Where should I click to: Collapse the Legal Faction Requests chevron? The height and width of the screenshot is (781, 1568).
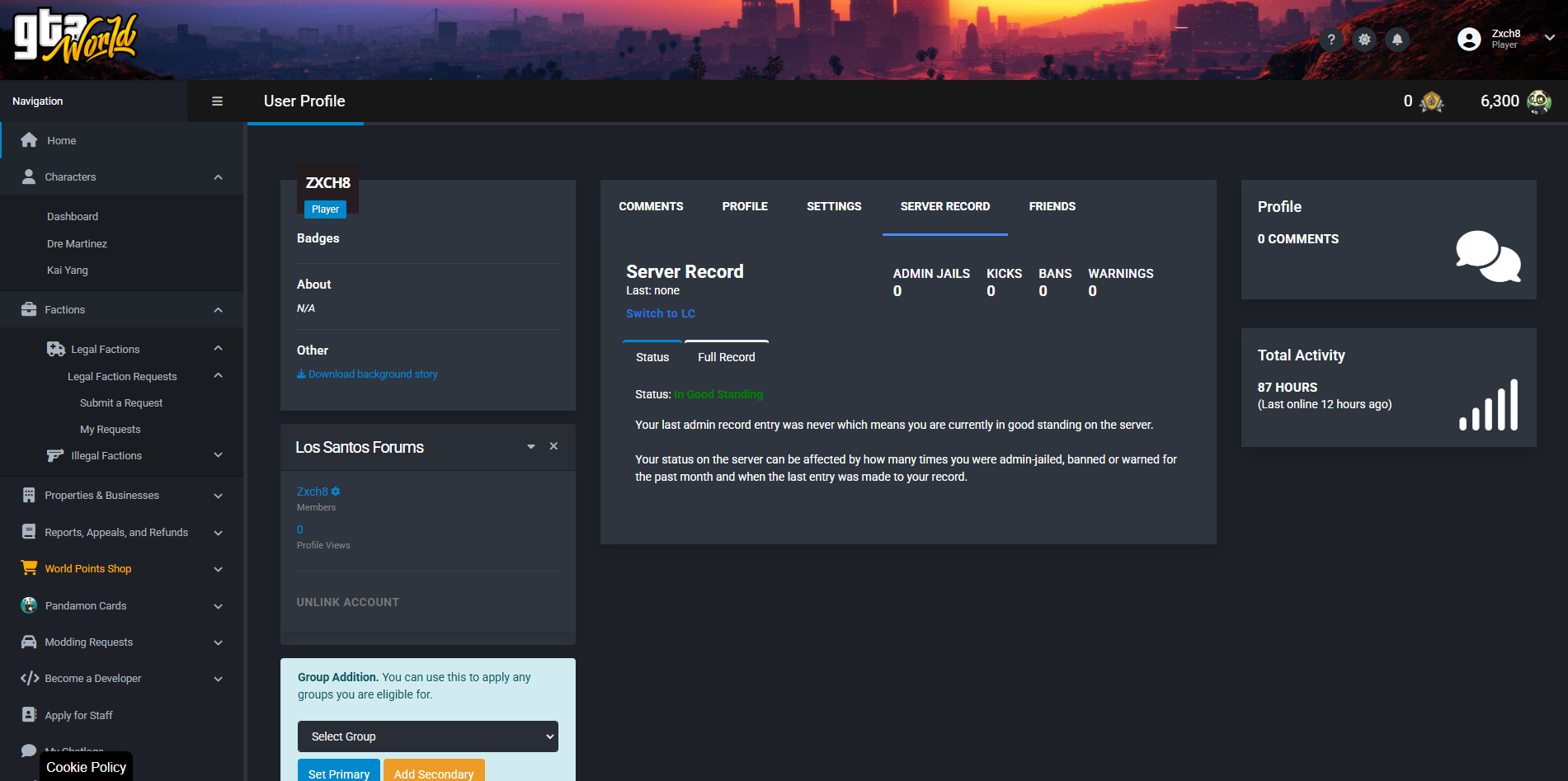click(218, 376)
